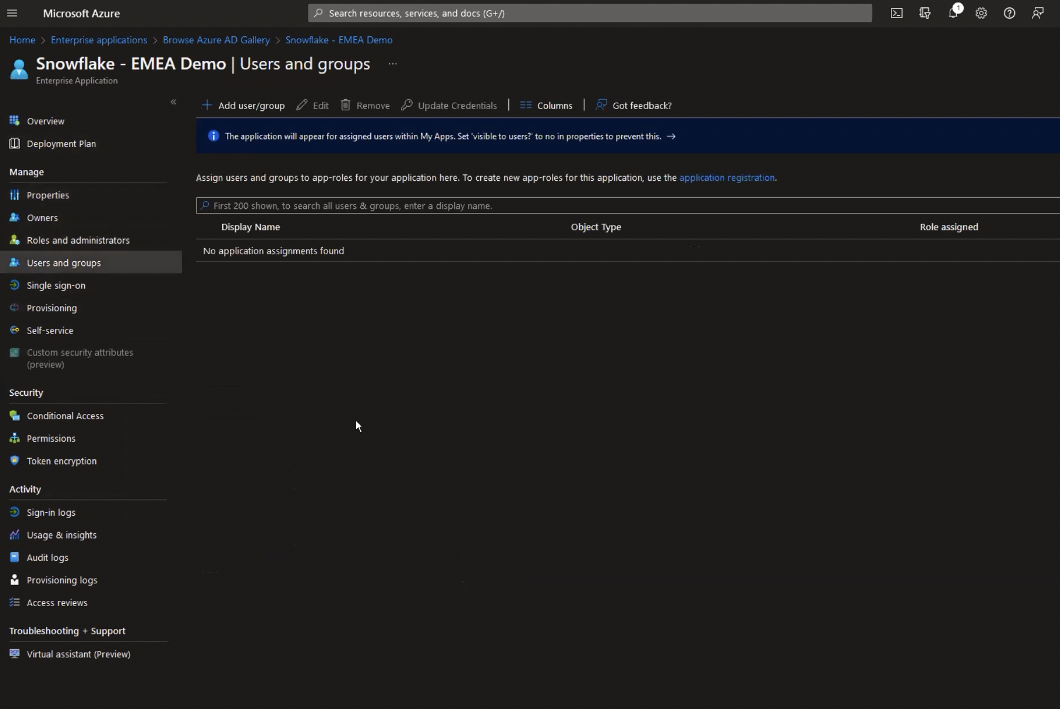The height and width of the screenshot is (709, 1060).
Task: Click the Sign-in logs icon
Action: coord(14,512)
